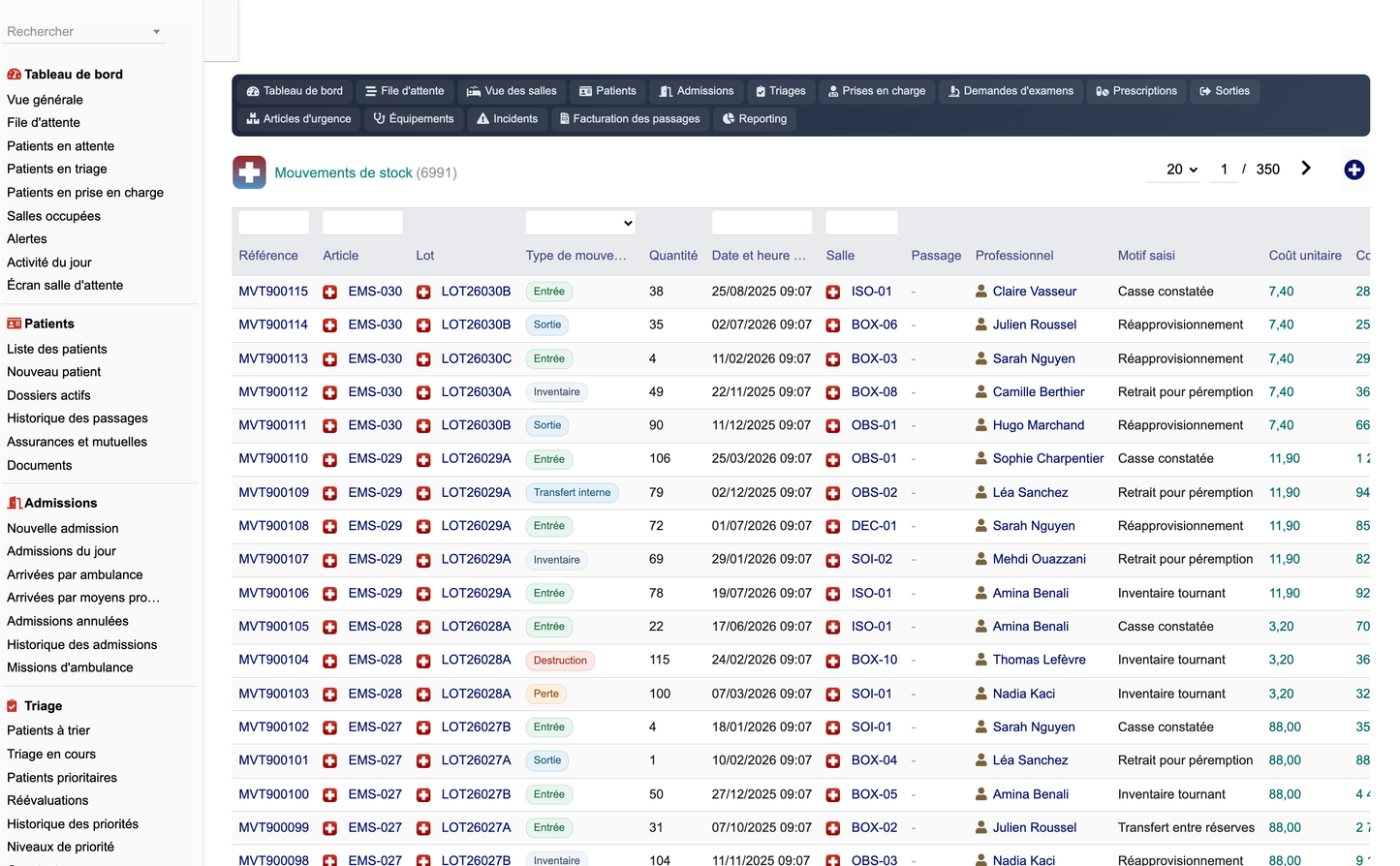1400x866 pixels.
Task: Click the room icon beside BOX-04 in row MVT900101
Action: (833, 761)
